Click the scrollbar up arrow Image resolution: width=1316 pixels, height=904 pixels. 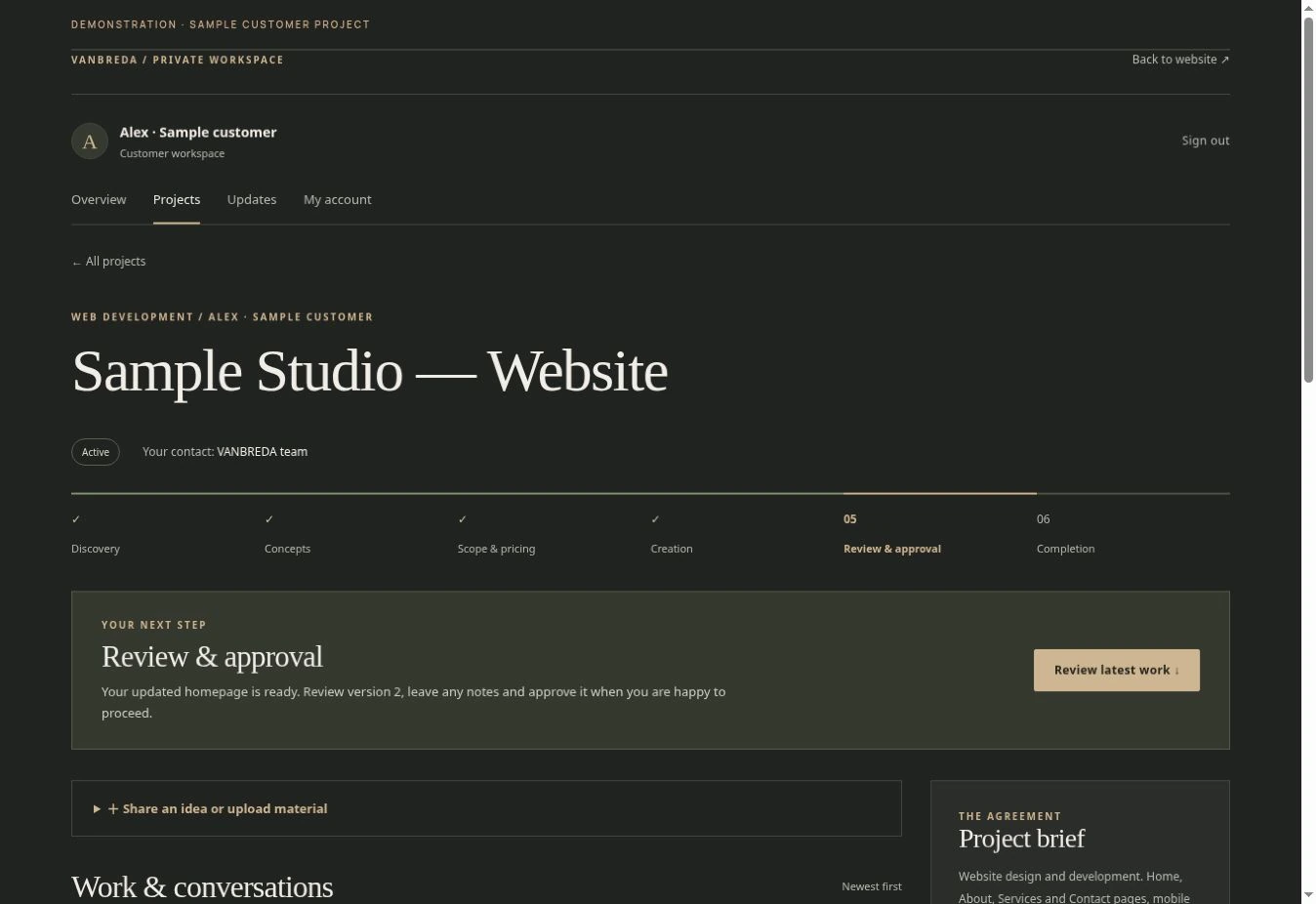(x=1309, y=8)
